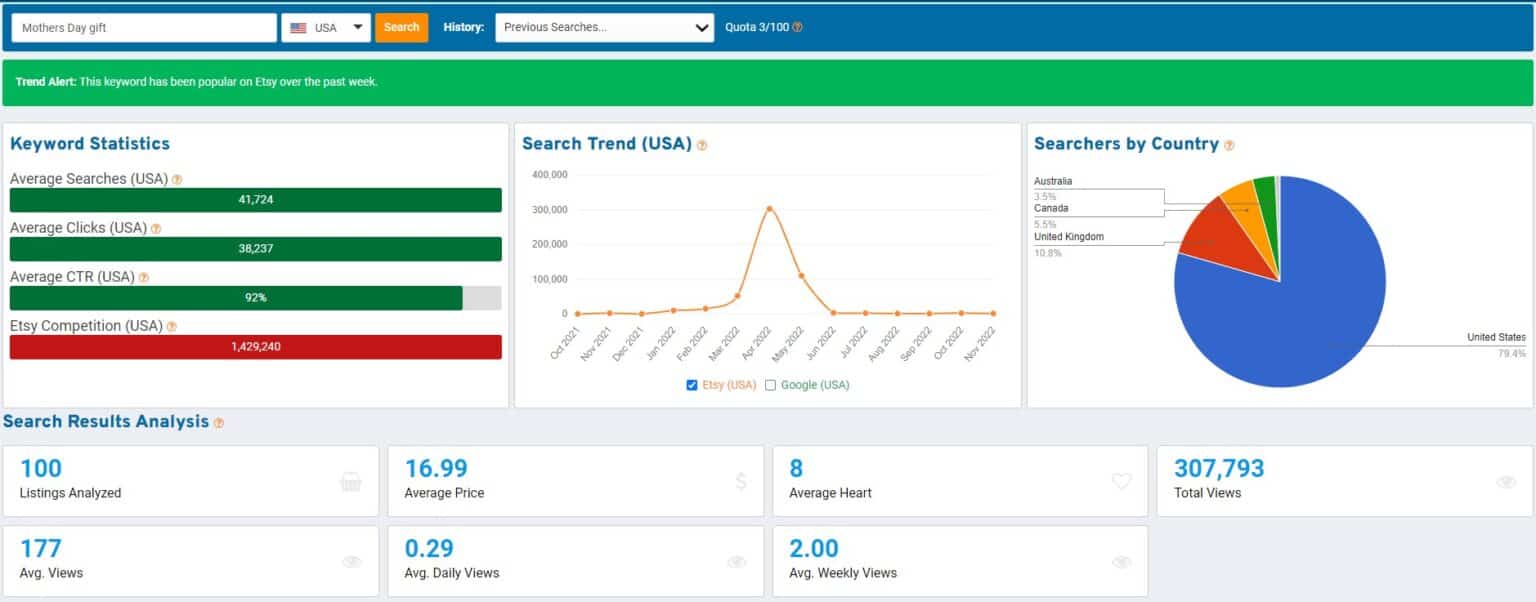Viewport: 1536px width, 602px height.
Task: Open help icon beside Average Searches (USA)
Action: [177, 180]
